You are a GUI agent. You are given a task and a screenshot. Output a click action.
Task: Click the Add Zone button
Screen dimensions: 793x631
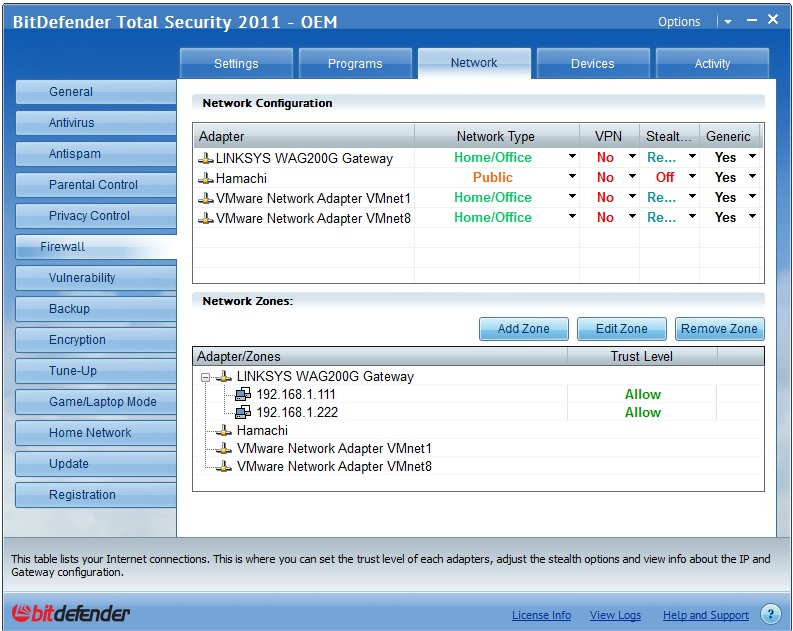[x=523, y=329]
